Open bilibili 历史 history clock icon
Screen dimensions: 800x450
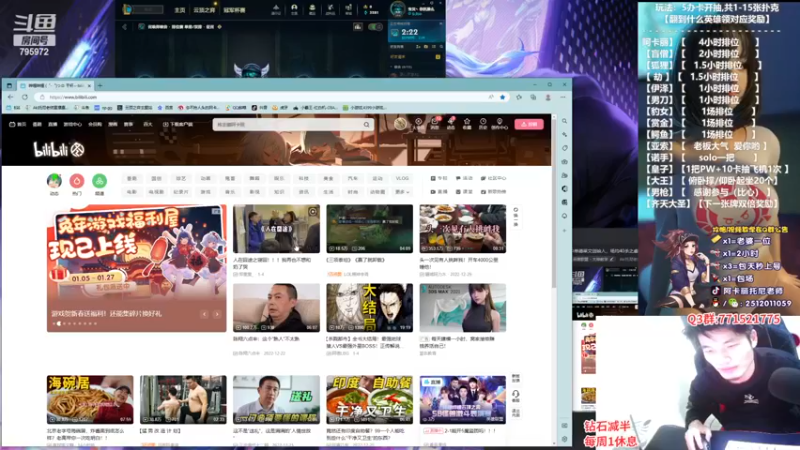coord(483,123)
